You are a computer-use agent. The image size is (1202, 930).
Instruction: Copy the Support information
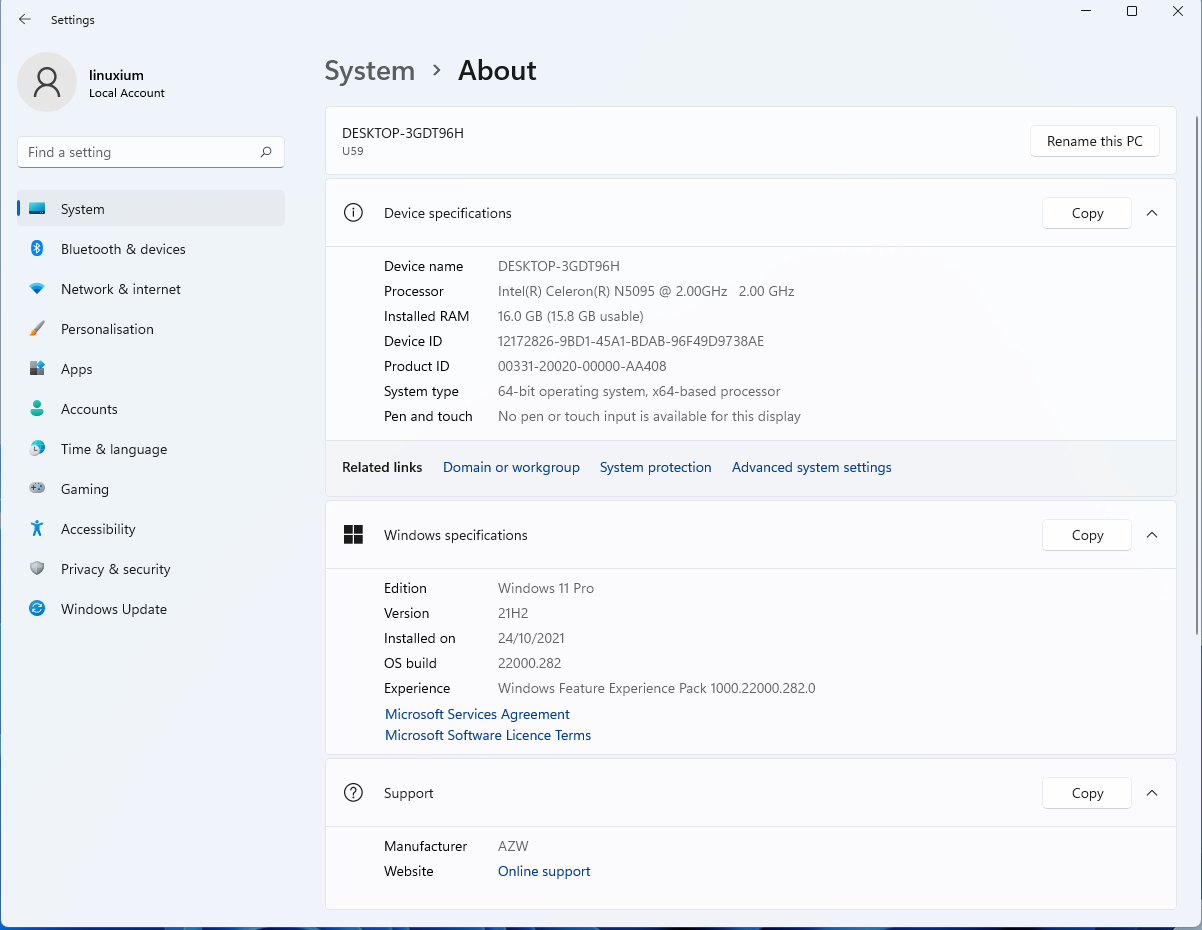click(1087, 793)
